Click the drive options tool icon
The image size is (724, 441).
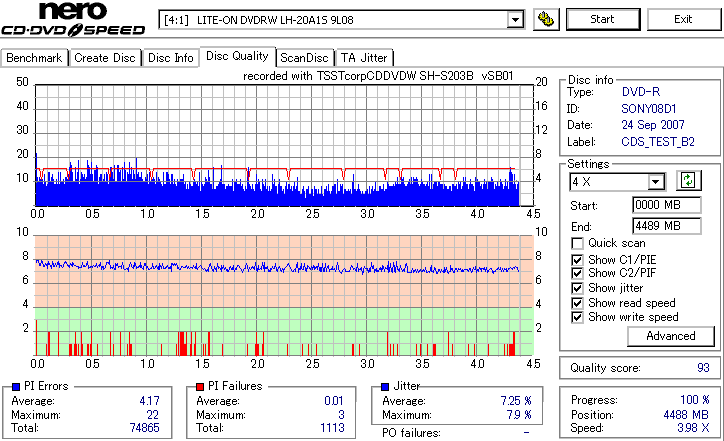point(546,19)
